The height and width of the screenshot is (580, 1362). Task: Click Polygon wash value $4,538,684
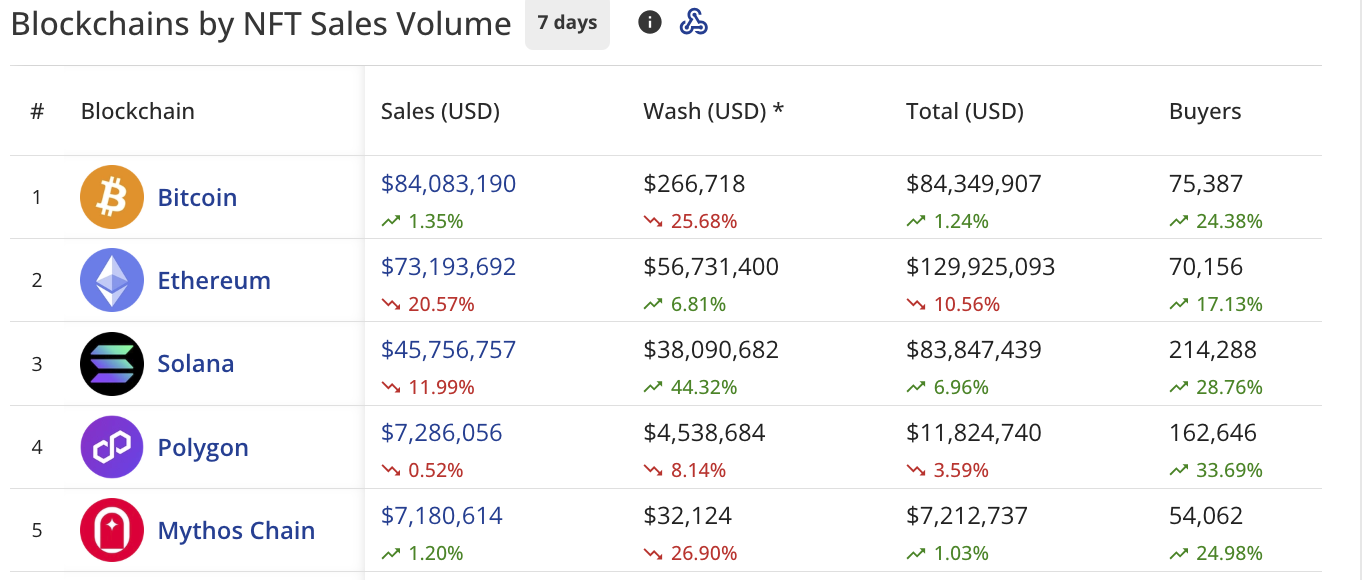[x=704, y=433]
